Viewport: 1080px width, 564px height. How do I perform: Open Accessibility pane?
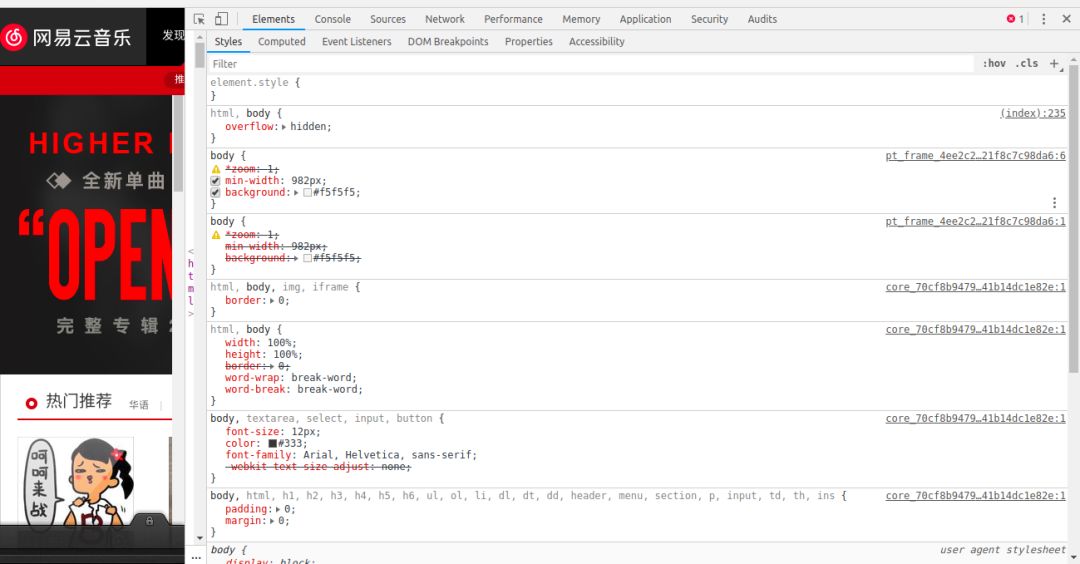coord(596,42)
